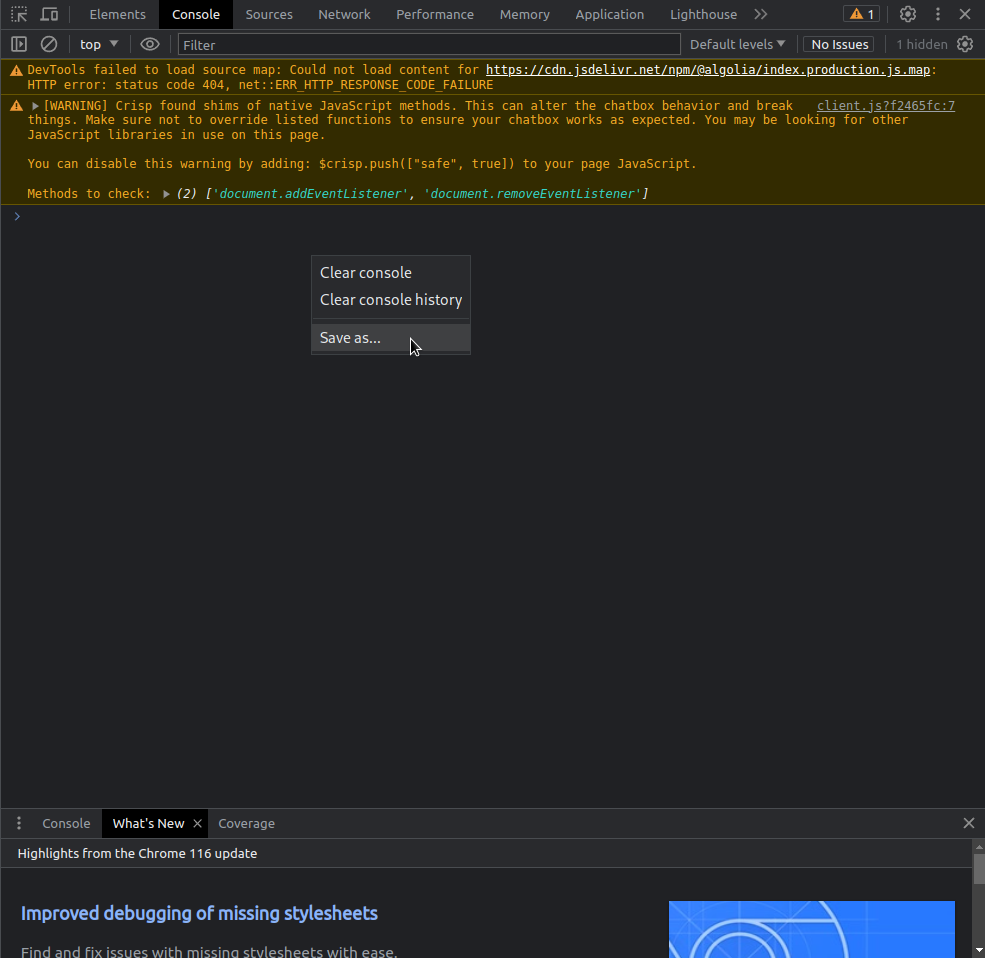Click Highlights from the Chrome 116 update text
This screenshot has height=958, width=985.
(137, 853)
